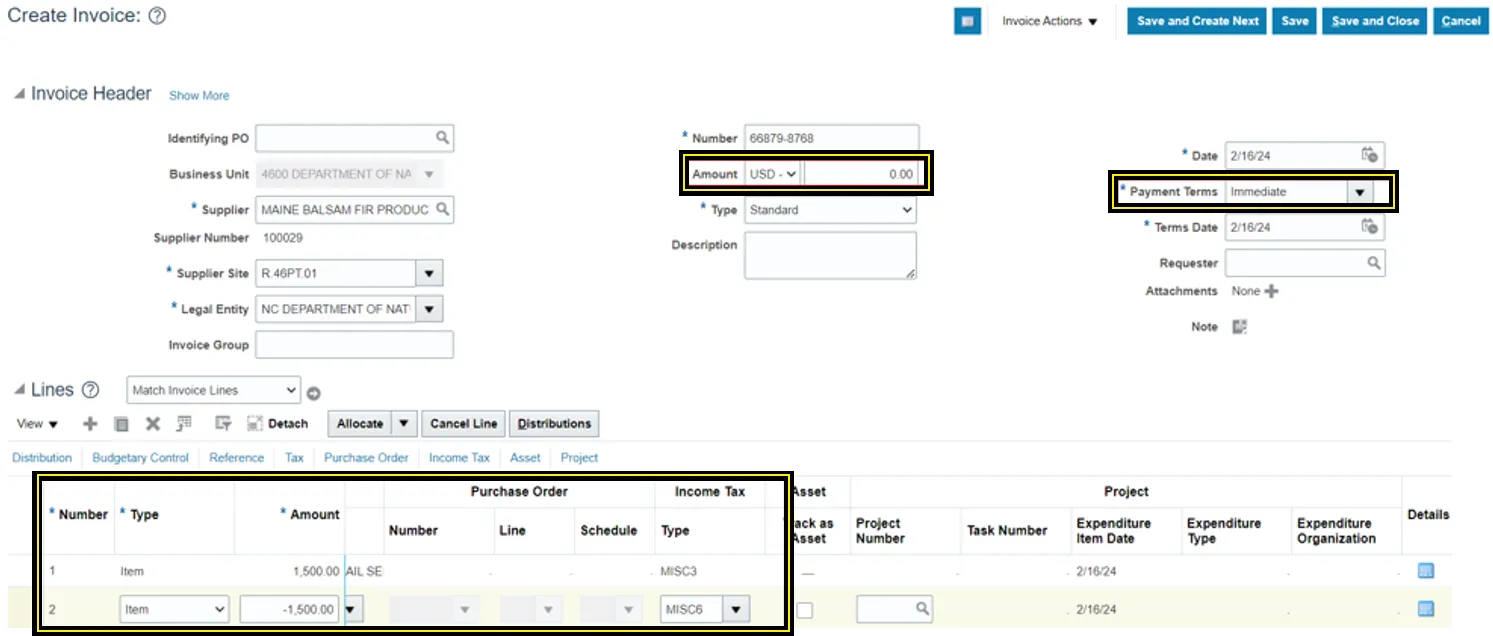
Task: Select the Income Tax tab
Action: [x=459, y=458]
